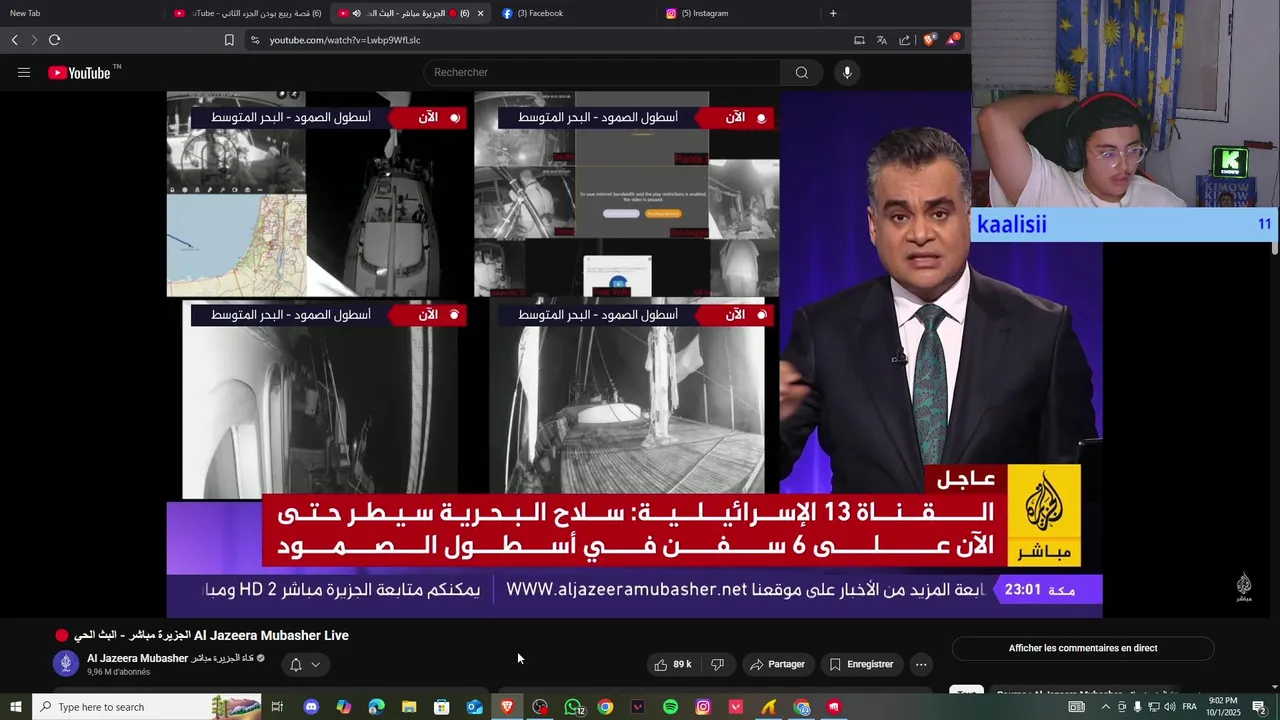
Task: Open Microsoft Store from the taskbar
Action: pyautogui.click(x=441, y=707)
